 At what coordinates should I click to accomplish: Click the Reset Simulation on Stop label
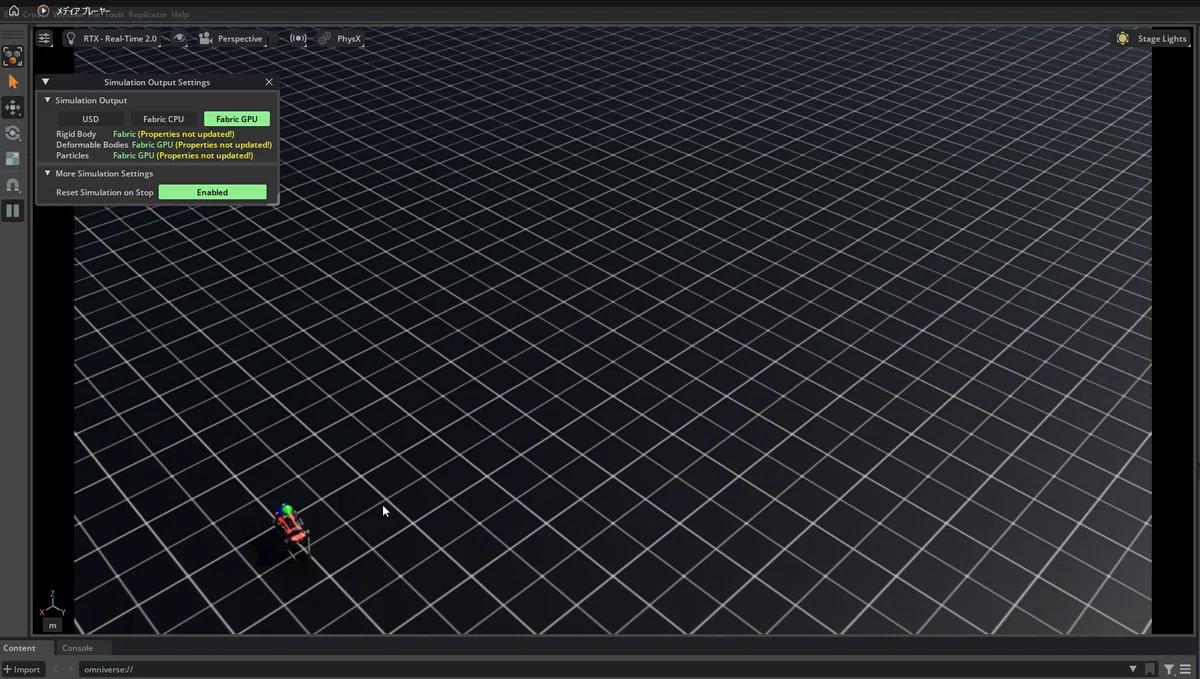pyautogui.click(x=104, y=192)
